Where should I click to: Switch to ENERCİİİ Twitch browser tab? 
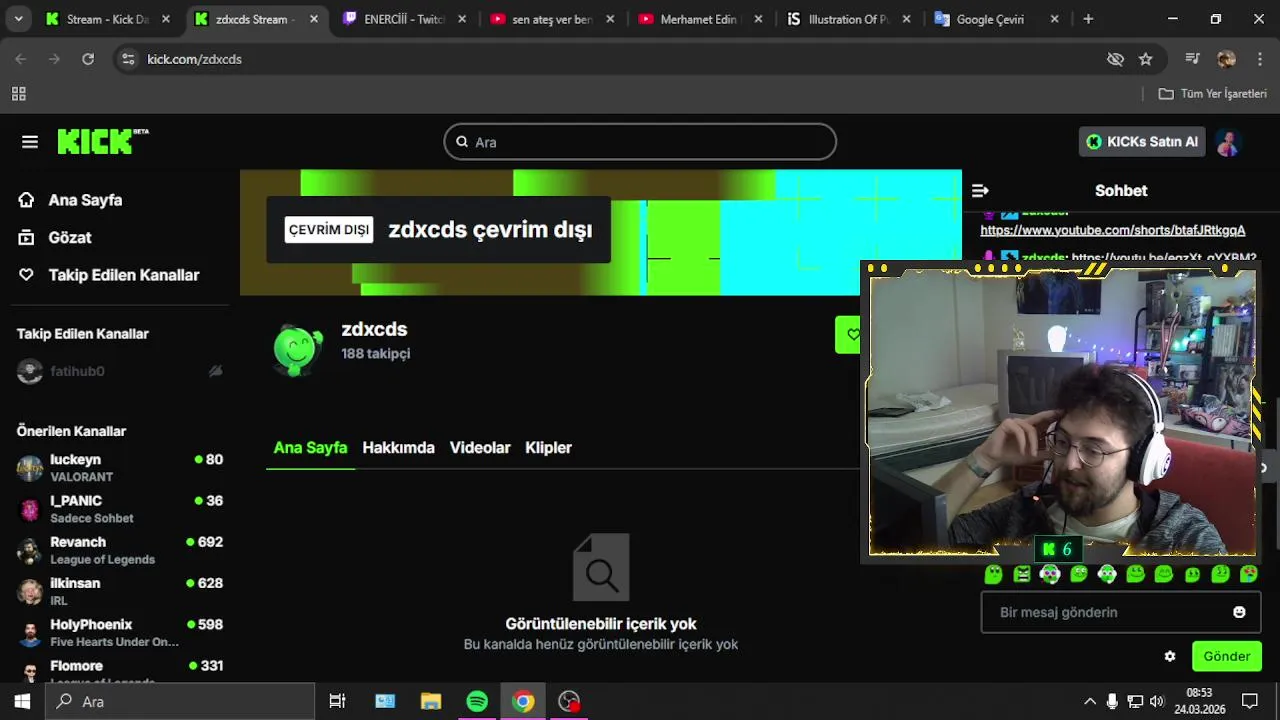404,19
